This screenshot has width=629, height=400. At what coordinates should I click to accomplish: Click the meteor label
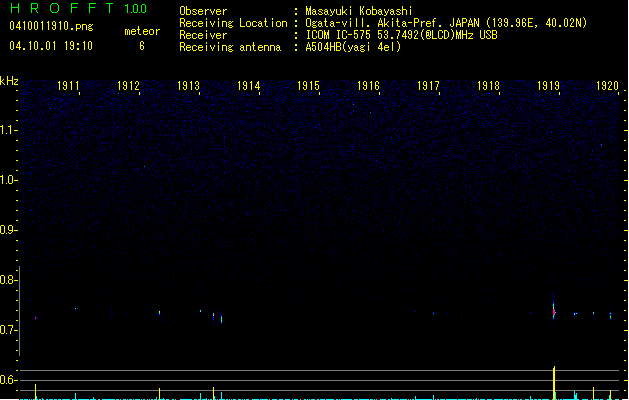(142, 31)
